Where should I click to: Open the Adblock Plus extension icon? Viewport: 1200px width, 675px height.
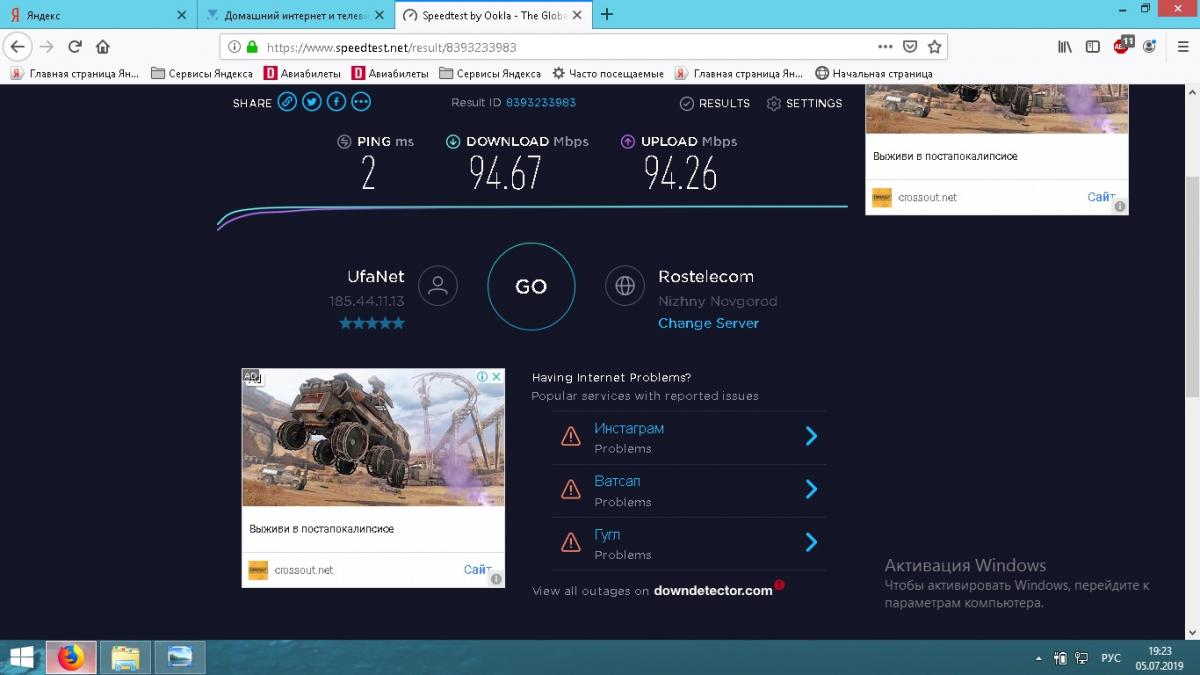coord(1123,45)
